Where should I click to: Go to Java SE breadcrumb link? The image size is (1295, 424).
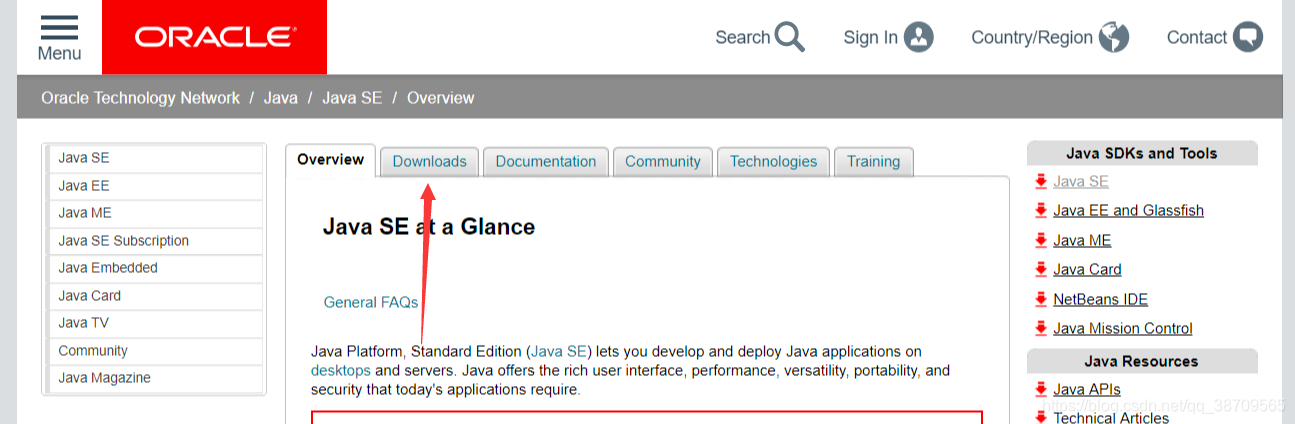(352, 98)
